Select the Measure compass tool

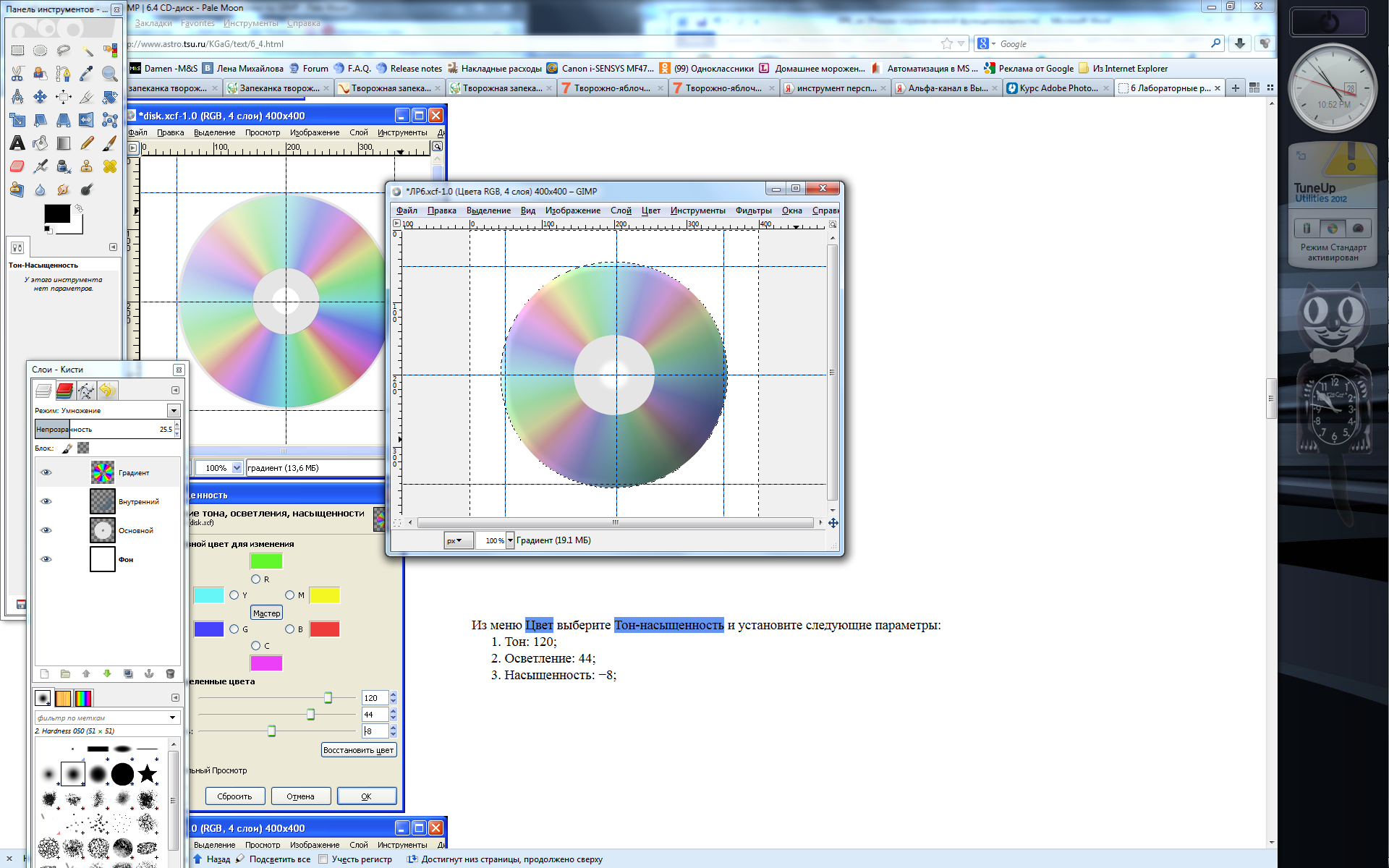(17, 97)
